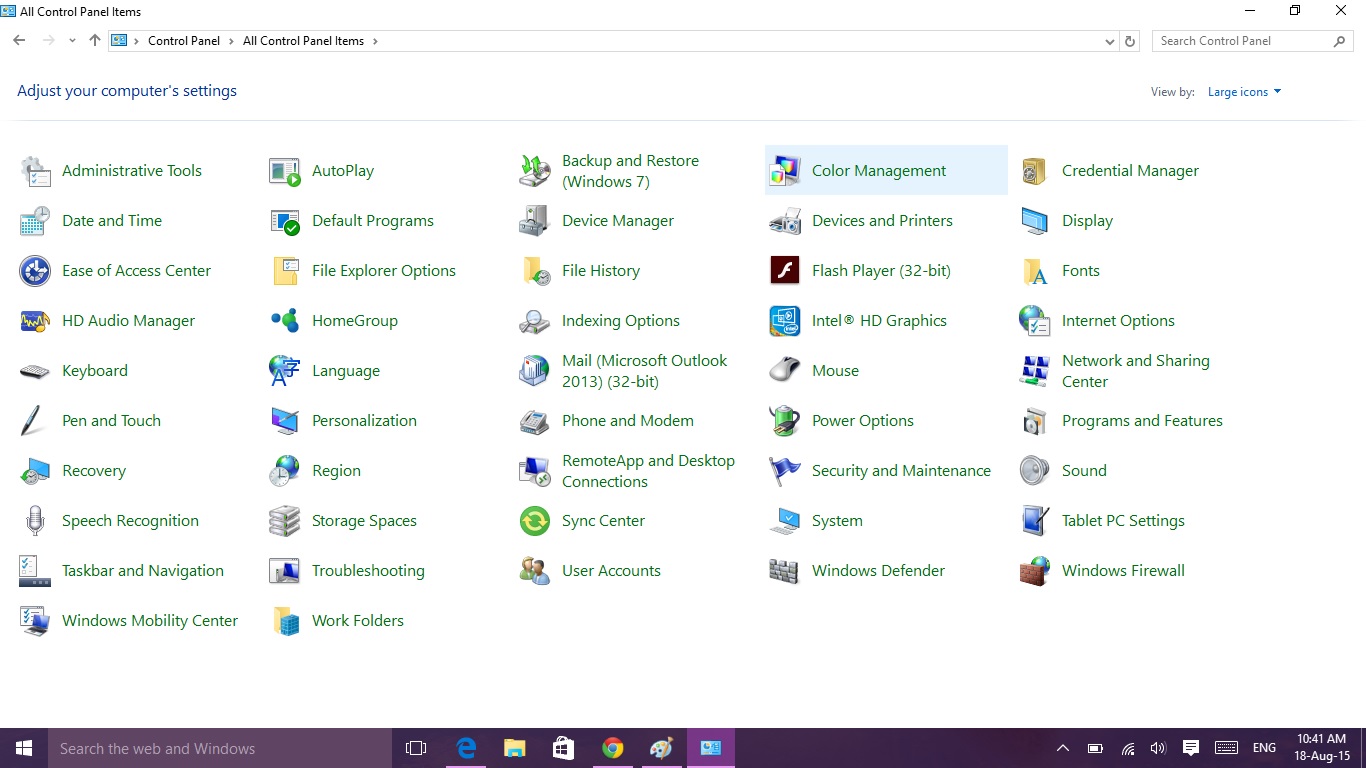The image size is (1366, 768).
Task: Refresh the Control Panel view
Action: pyautogui.click(x=1130, y=41)
